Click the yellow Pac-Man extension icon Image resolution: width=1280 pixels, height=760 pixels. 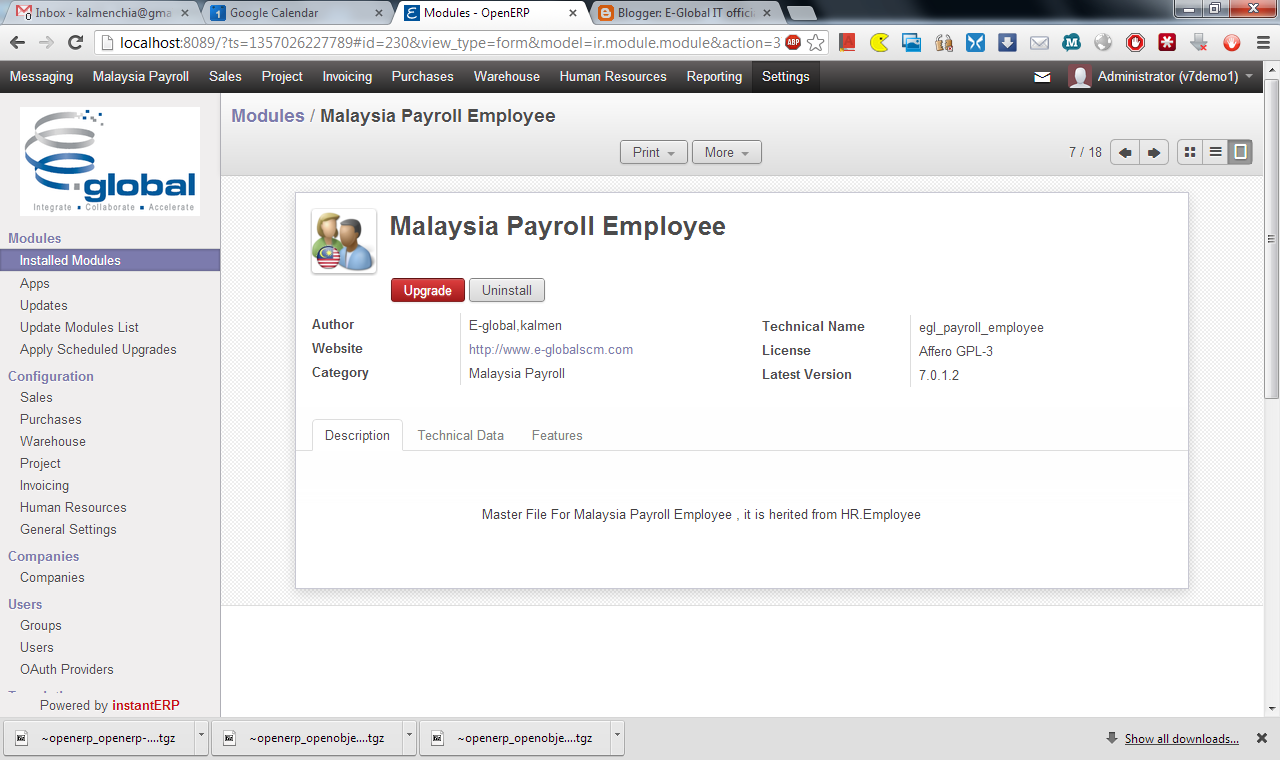(x=880, y=43)
